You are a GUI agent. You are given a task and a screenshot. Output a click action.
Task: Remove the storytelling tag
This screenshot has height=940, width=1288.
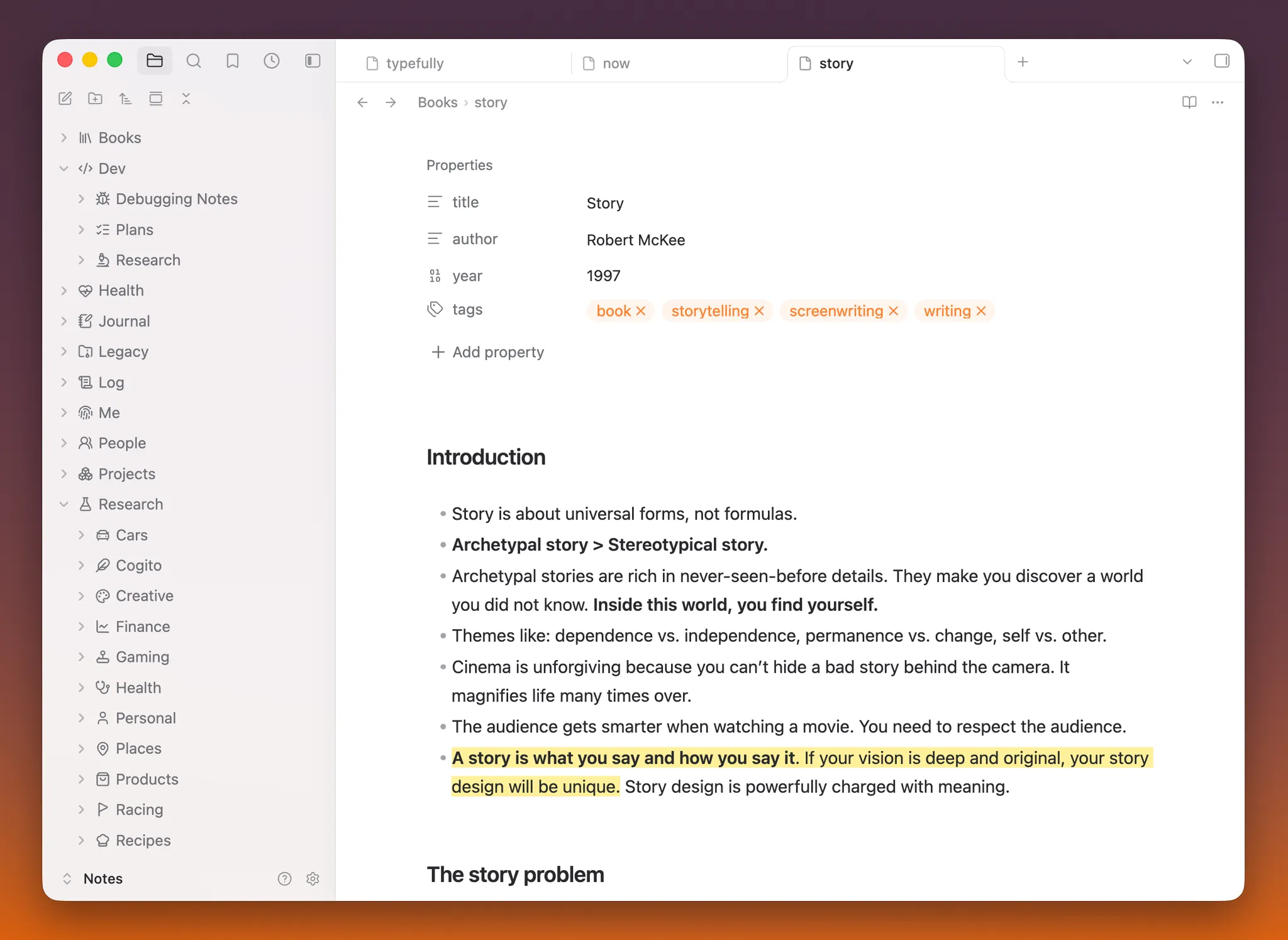point(759,311)
